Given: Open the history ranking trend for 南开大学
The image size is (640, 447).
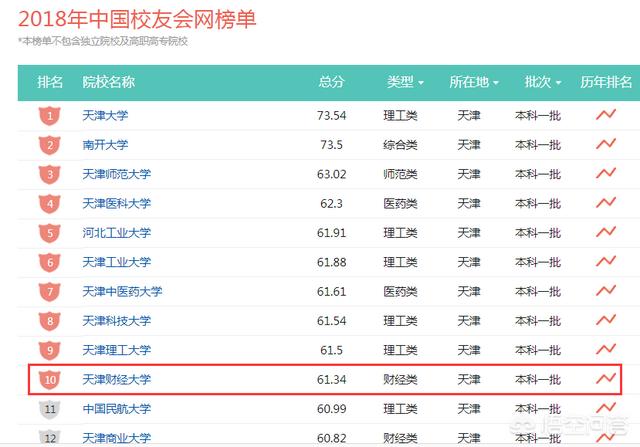Looking at the screenshot, I should point(605,144).
